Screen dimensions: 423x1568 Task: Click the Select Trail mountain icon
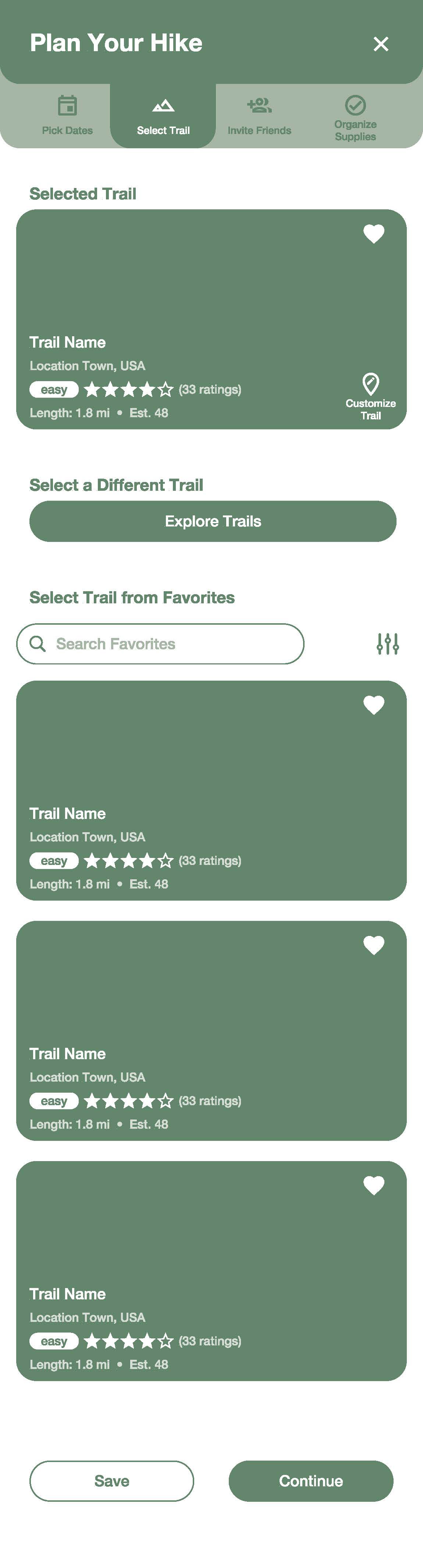[x=163, y=105]
